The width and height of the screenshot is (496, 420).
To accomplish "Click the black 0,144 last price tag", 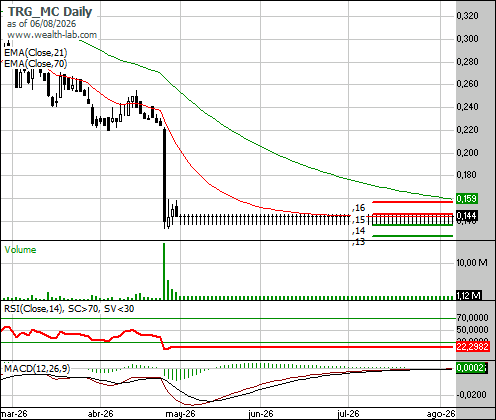I will point(467,216).
